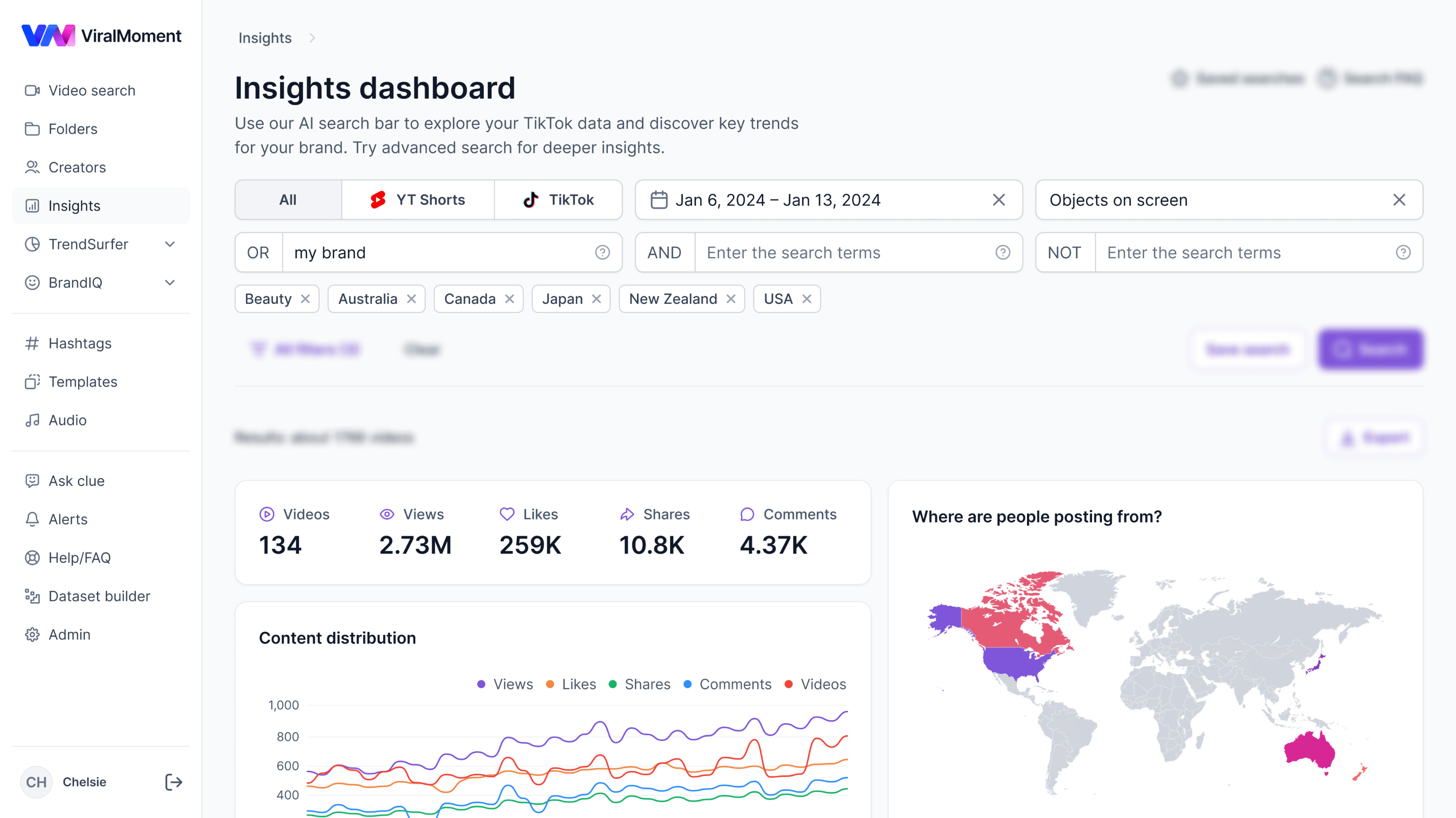Click the 2.73M views value
This screenshot has height=818, width=1456.
click(x=415, y=545)
